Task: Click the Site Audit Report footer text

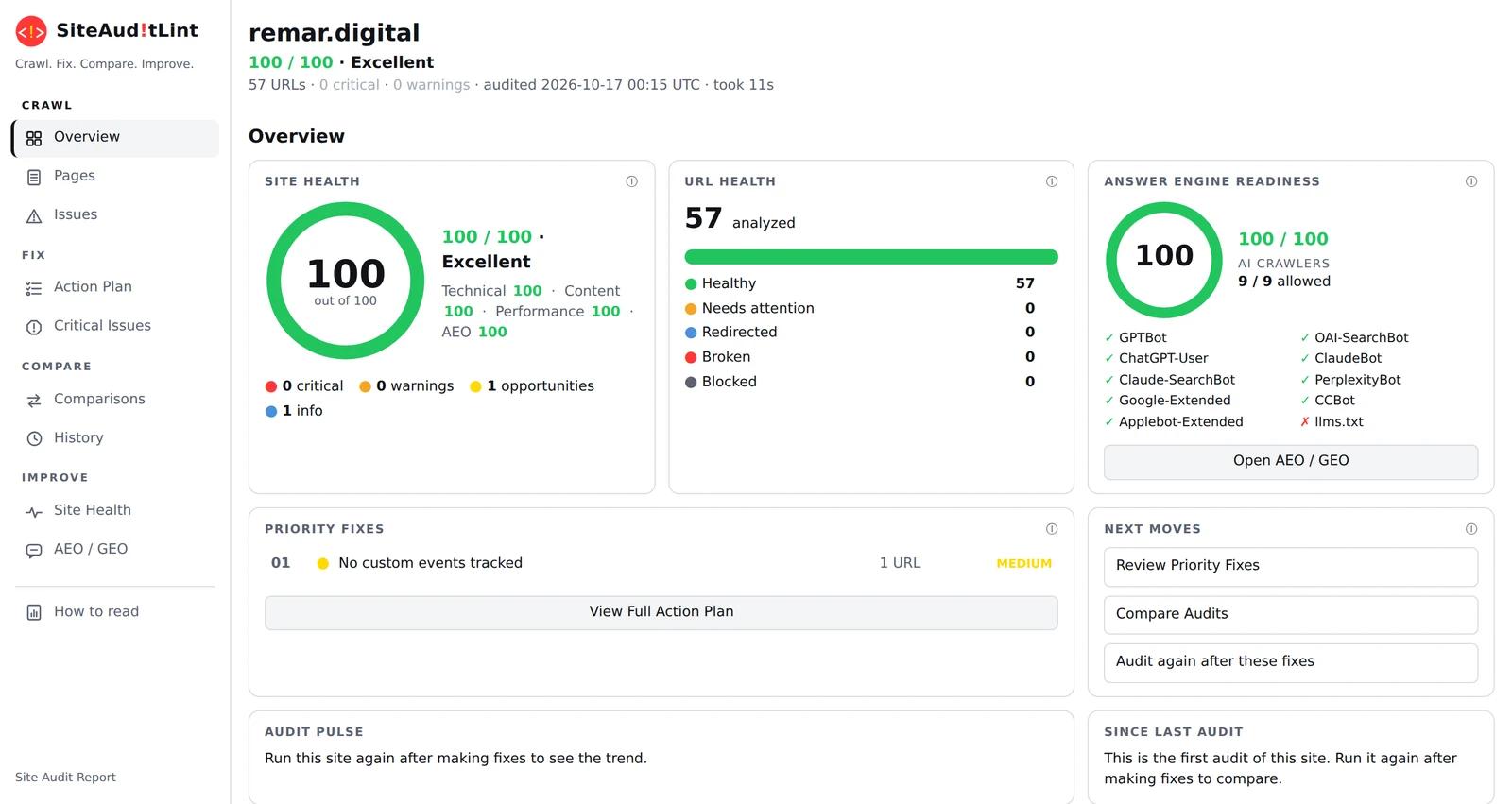Action: (x=65, y=778)
